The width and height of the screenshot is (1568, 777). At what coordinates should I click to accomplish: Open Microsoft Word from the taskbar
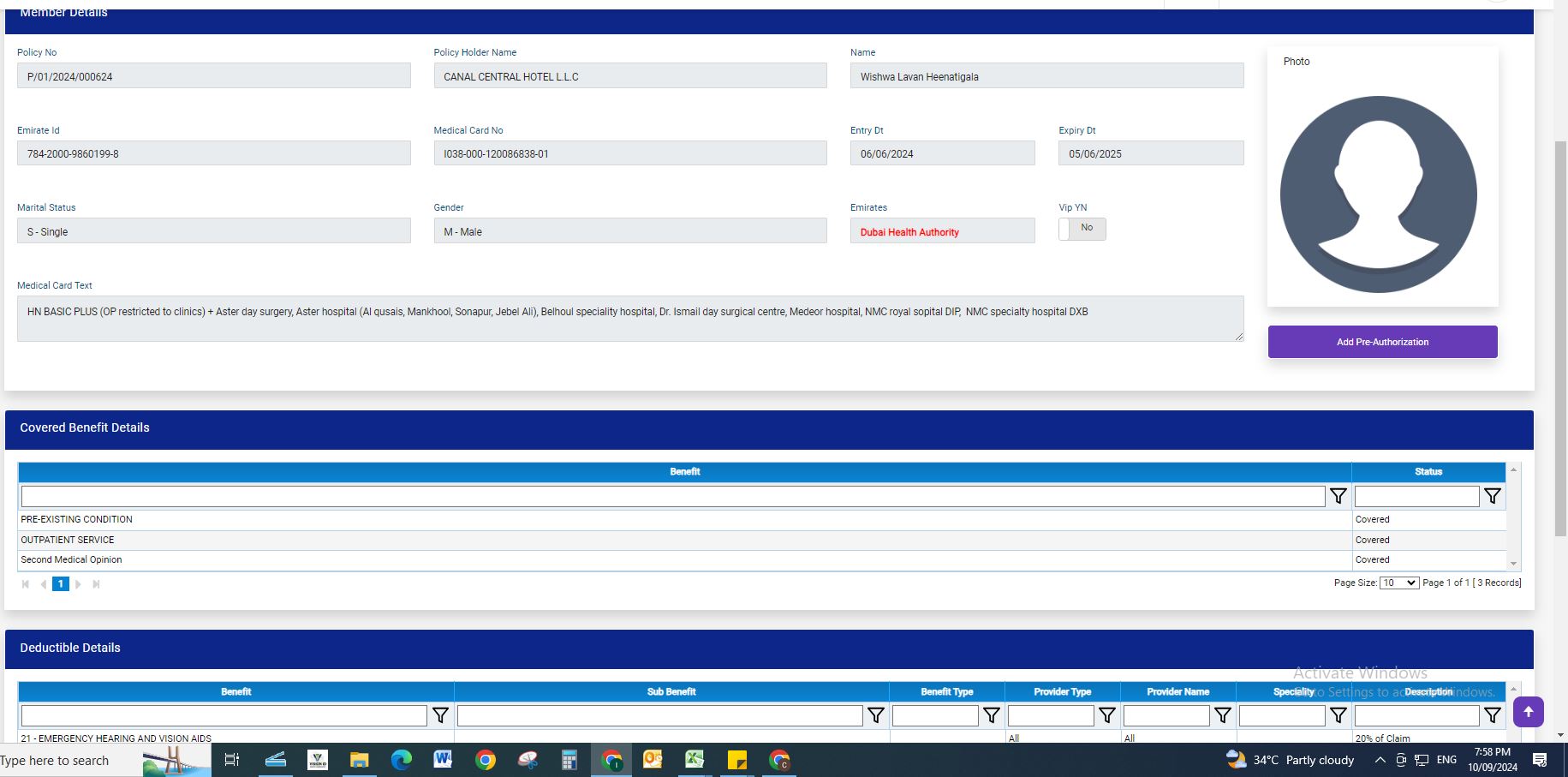(x=443, y=760)
